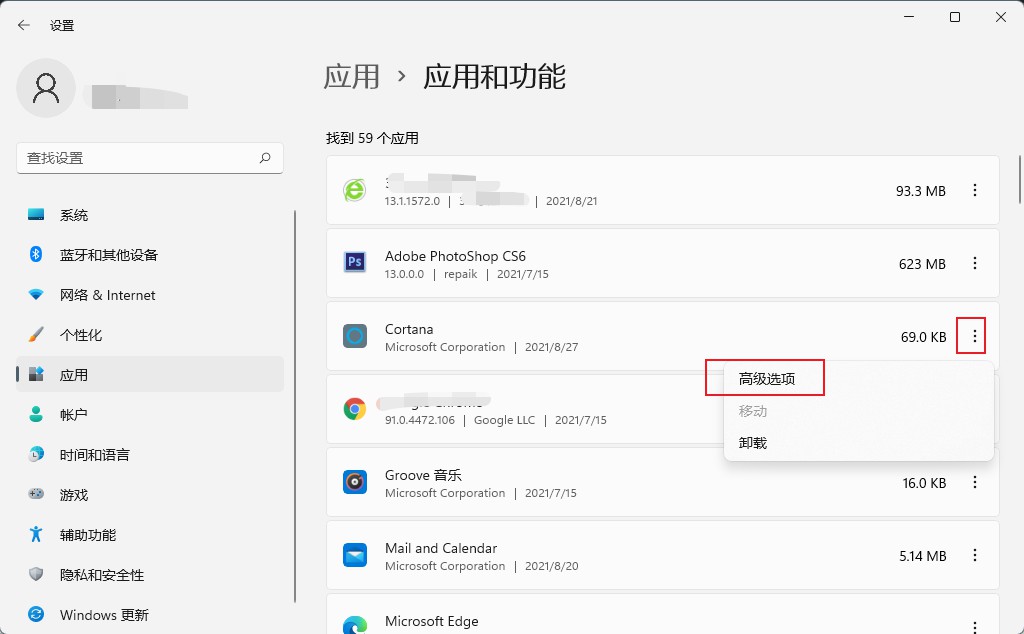
Task: Click the Microsoft Edge app icon
Action: [355, 624]
